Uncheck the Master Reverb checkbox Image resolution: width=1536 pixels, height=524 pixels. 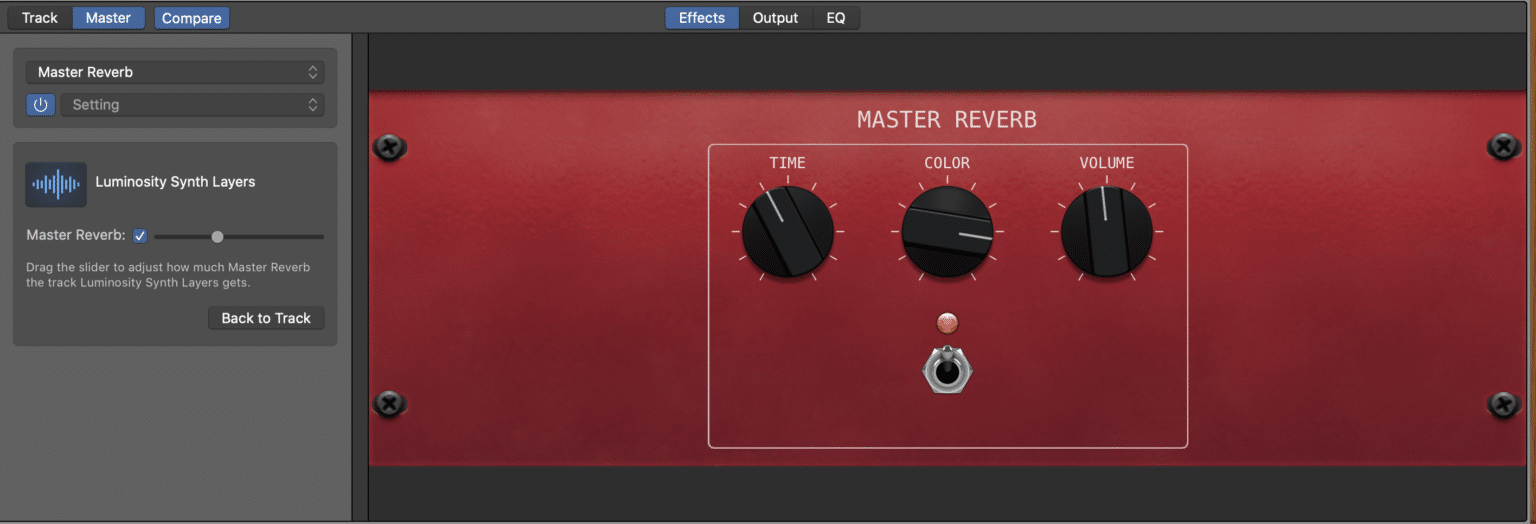pos(140,236)
